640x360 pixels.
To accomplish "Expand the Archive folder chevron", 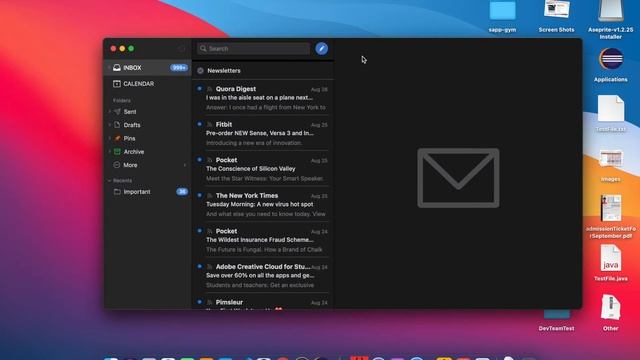I will pyautogui.click(x=109, y=152).
